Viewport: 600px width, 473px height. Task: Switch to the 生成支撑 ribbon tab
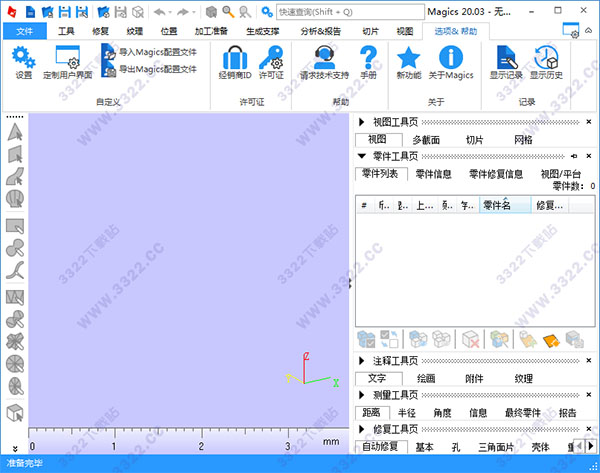click(262, 31)
